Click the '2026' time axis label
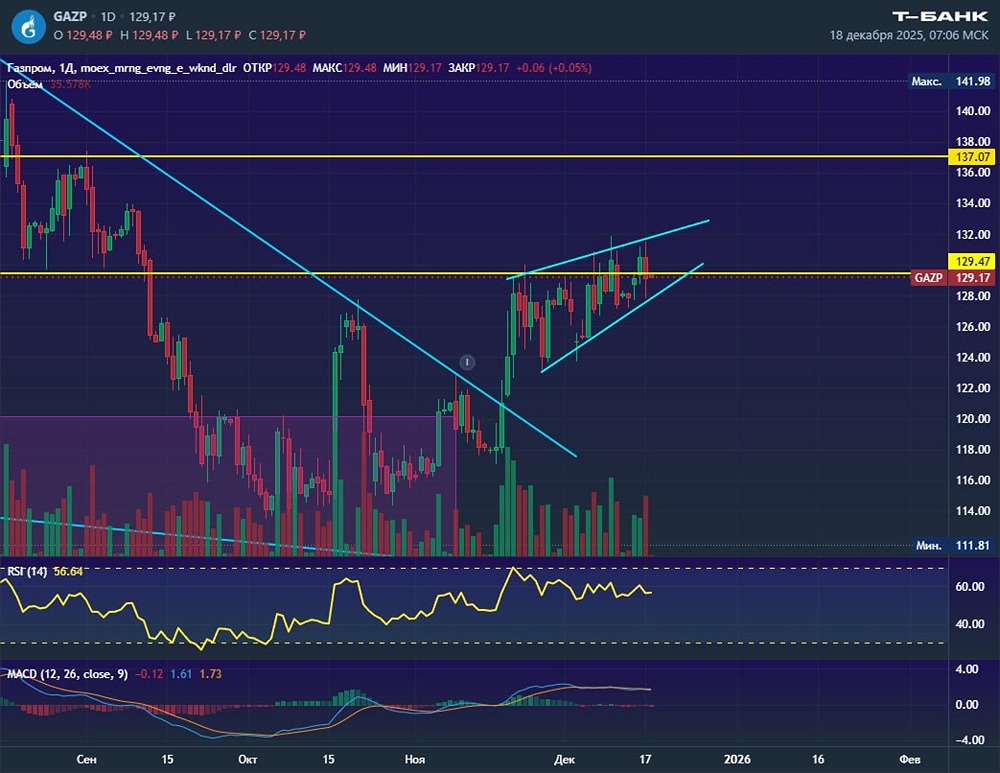 (737, 759)
